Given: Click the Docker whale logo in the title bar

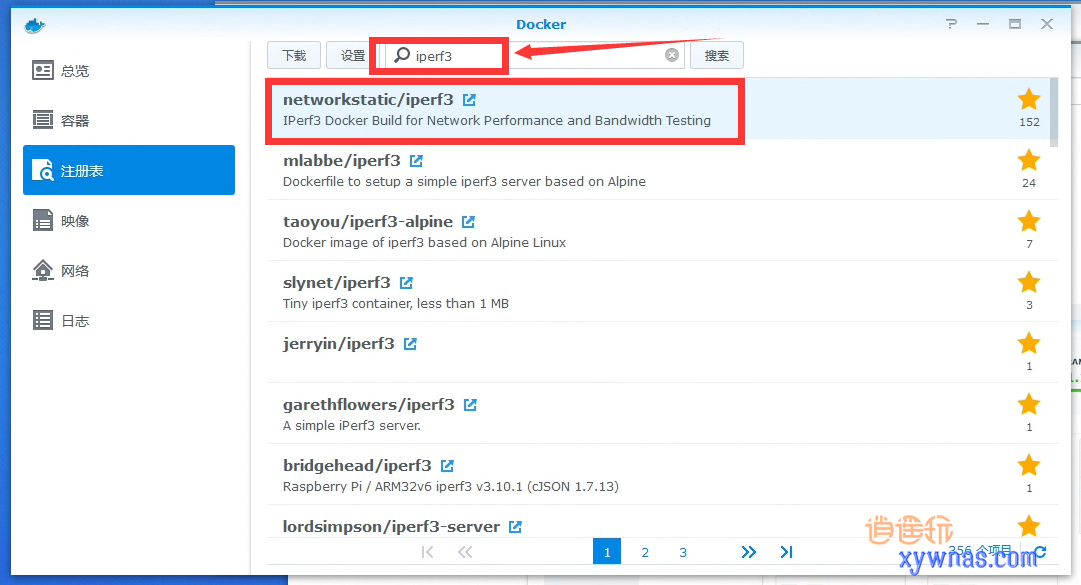Looking at the screenshot, I should pos(34,26).
